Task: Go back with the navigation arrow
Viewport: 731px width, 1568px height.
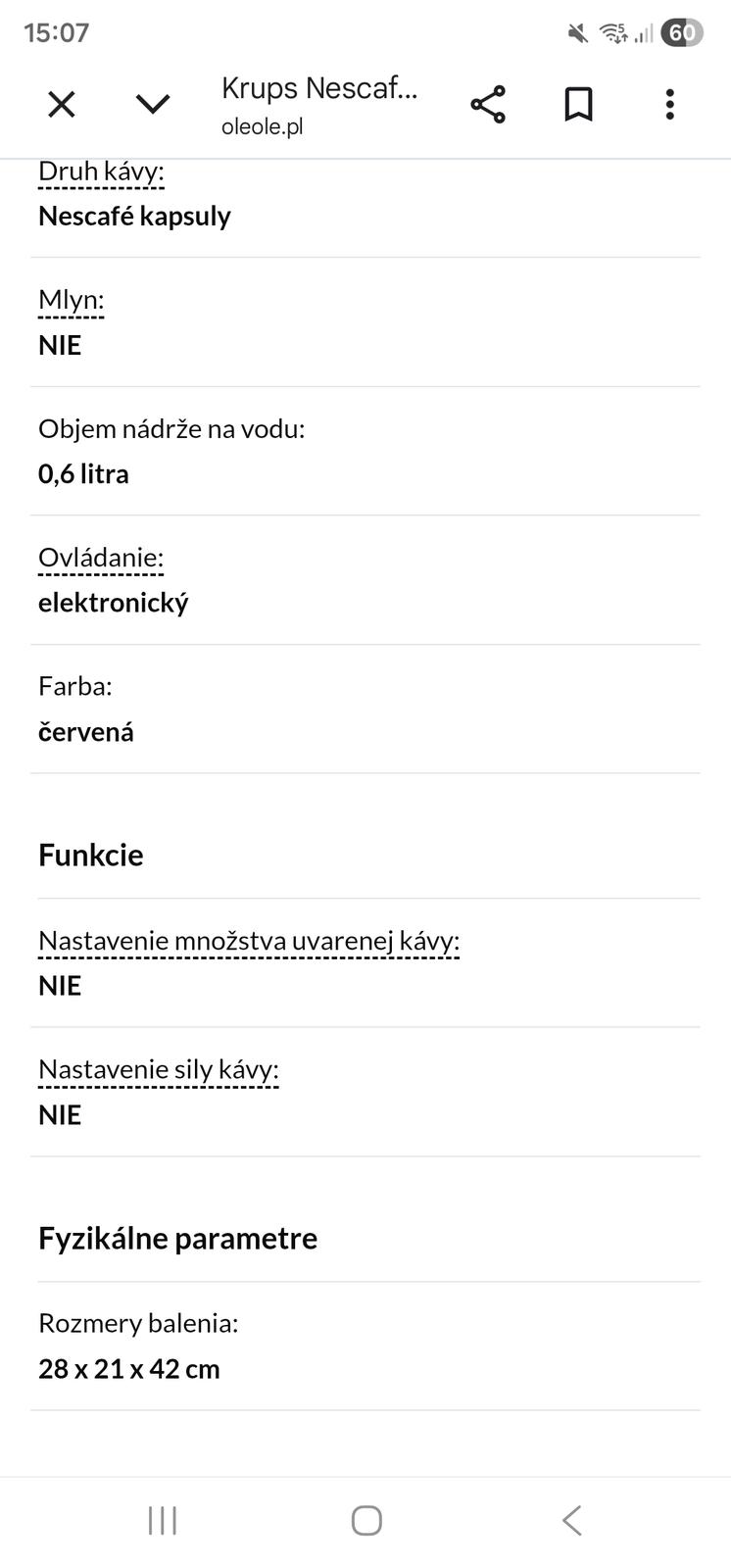Action: click(x=572, y=1520)
